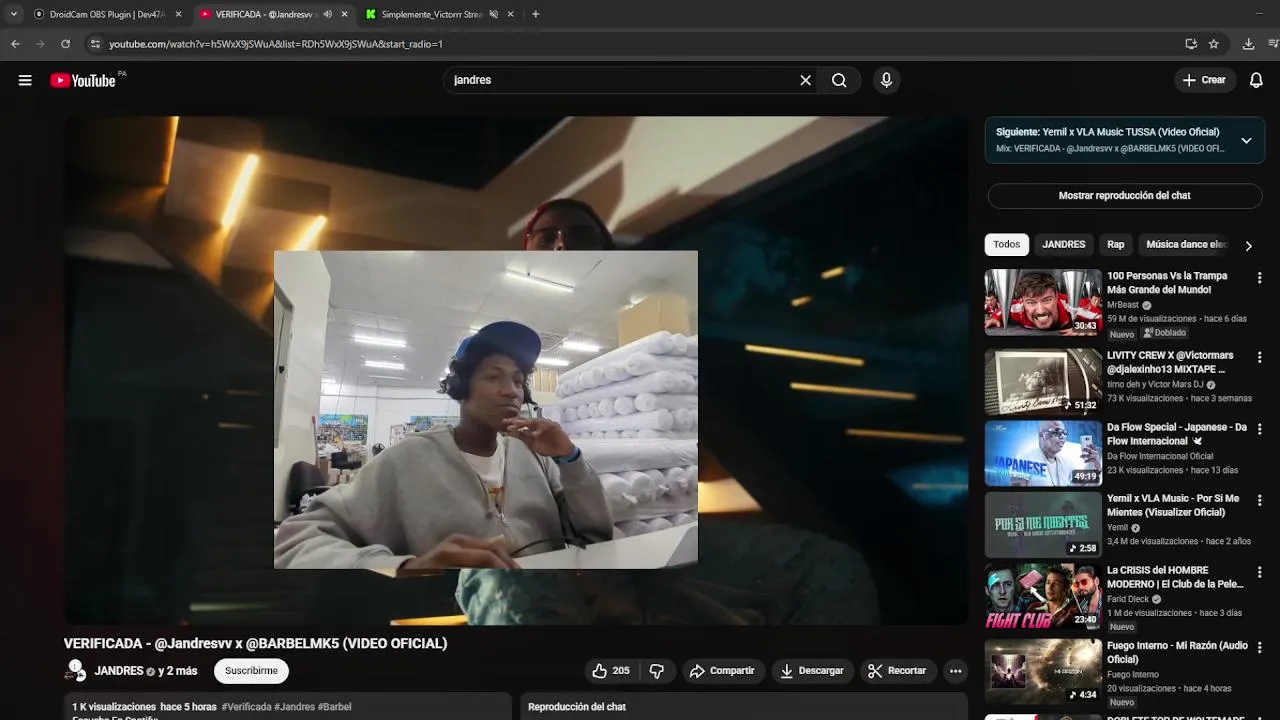Download the video with Descargar

pyautogui.click(x=812, y=671)
